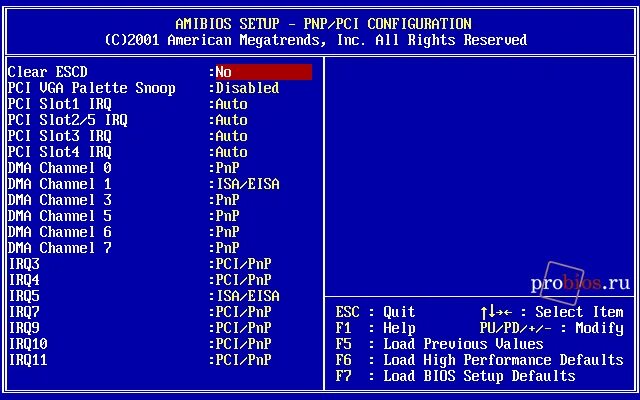Change Auto value for PCI Slot1 IRQ

pyautogui.click(x=231, y=104)
